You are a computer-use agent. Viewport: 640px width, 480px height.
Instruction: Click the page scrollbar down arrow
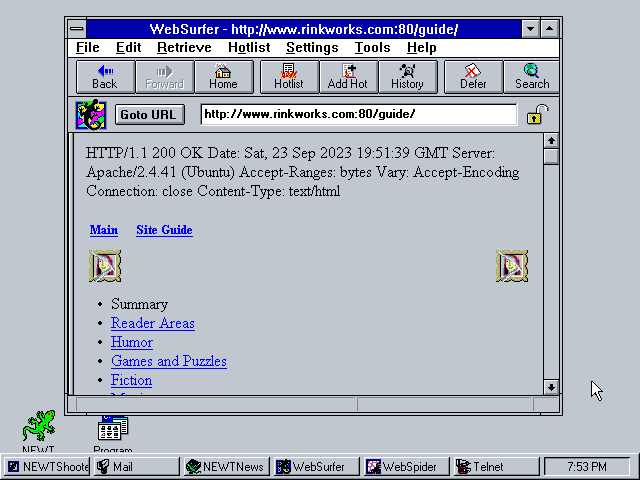pyautogui.click(x=551, y=387)
